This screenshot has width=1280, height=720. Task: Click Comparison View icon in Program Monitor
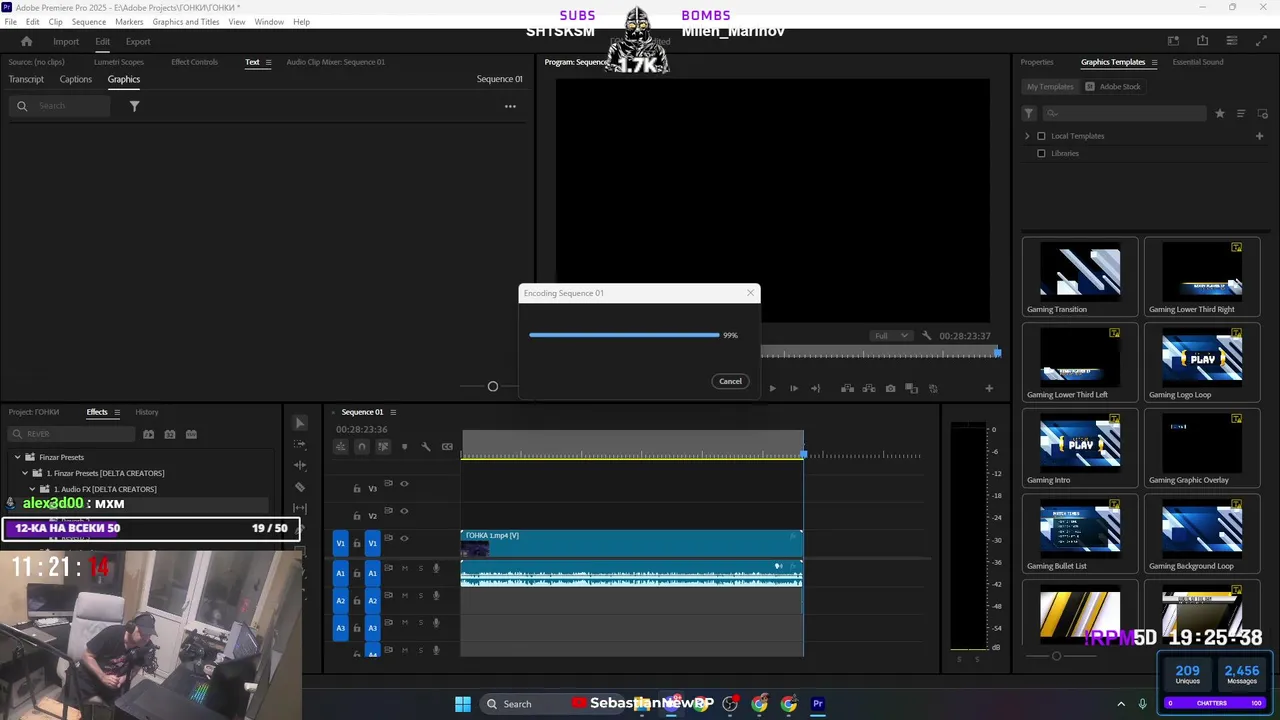(x=911, y=388)
